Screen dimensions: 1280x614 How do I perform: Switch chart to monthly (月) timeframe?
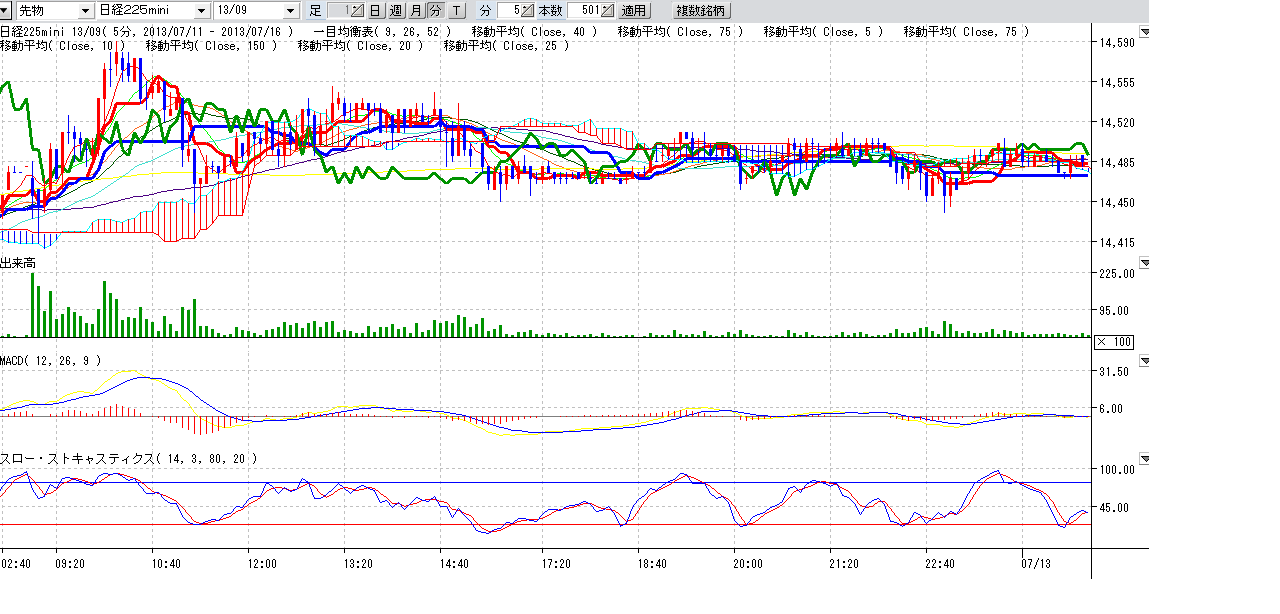(x=415, y=10)
